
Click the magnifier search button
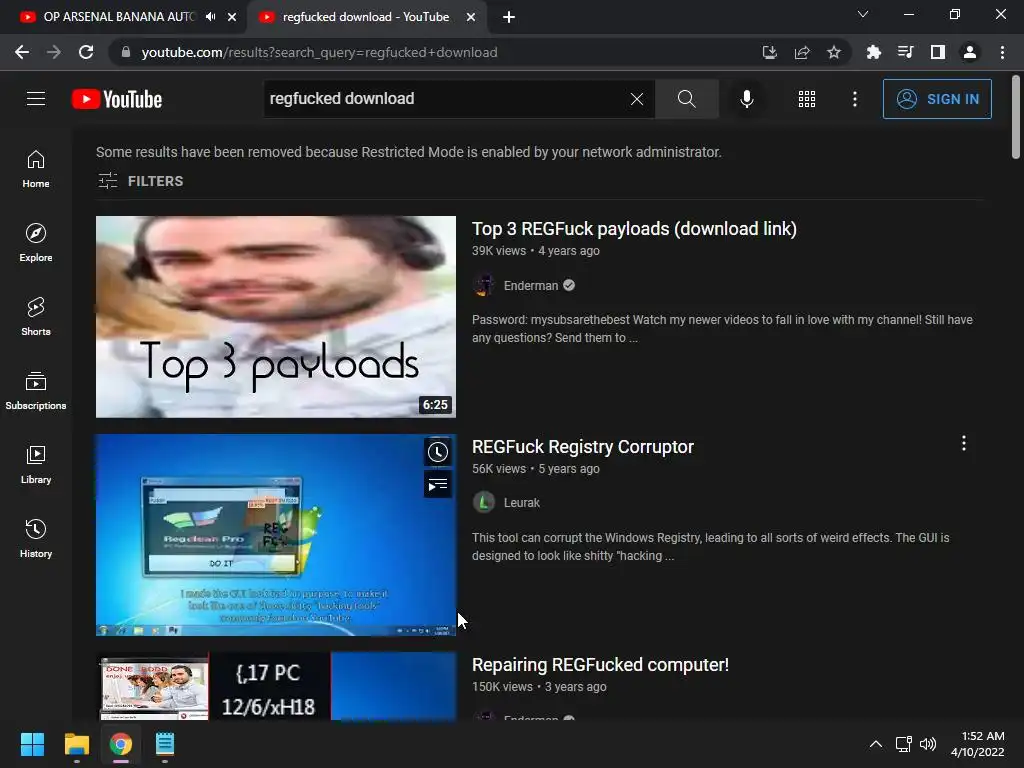pyautogui.click(x=686, y=99)
